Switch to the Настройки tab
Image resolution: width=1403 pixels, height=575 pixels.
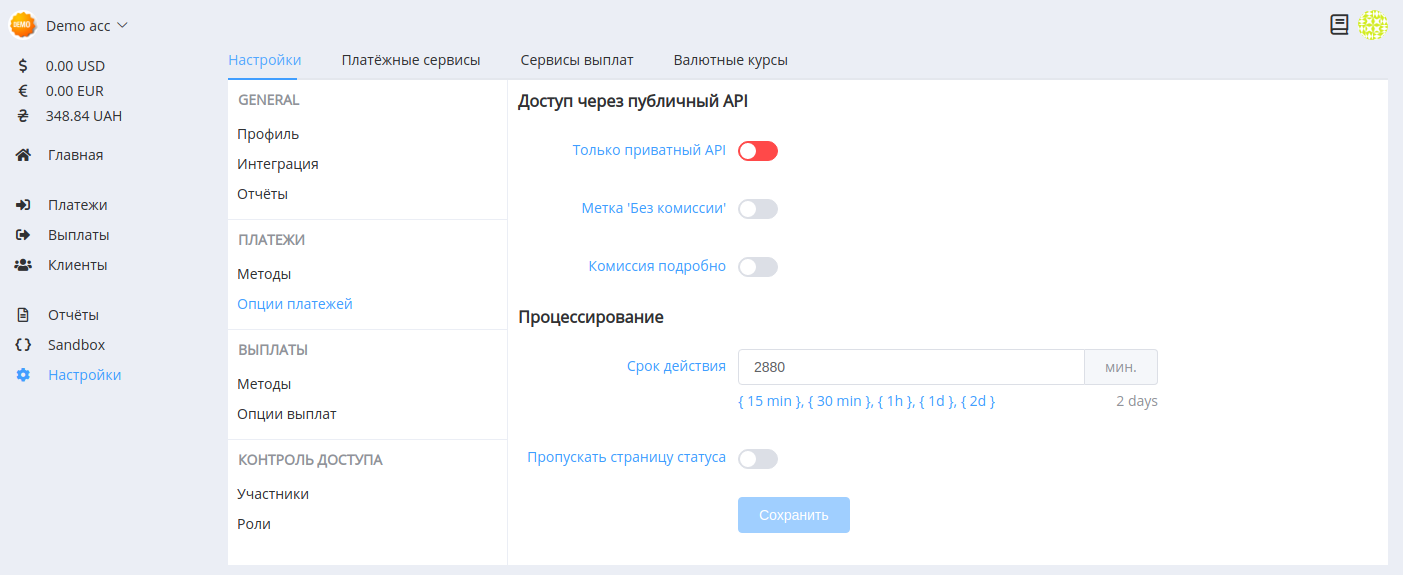pyautogui.click(x=265, y=60)
